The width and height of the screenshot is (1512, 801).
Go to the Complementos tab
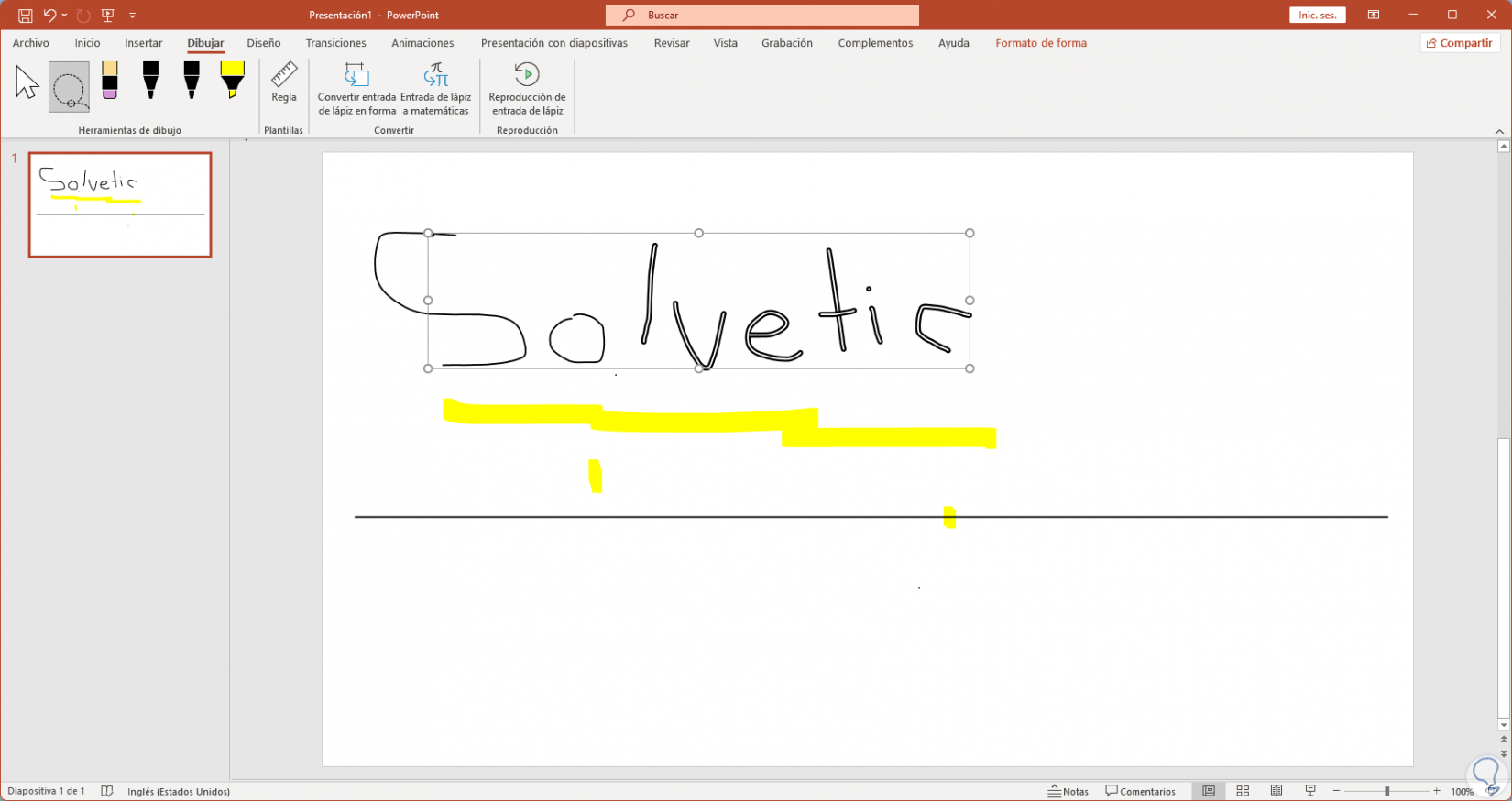click(x=875, y=43)
